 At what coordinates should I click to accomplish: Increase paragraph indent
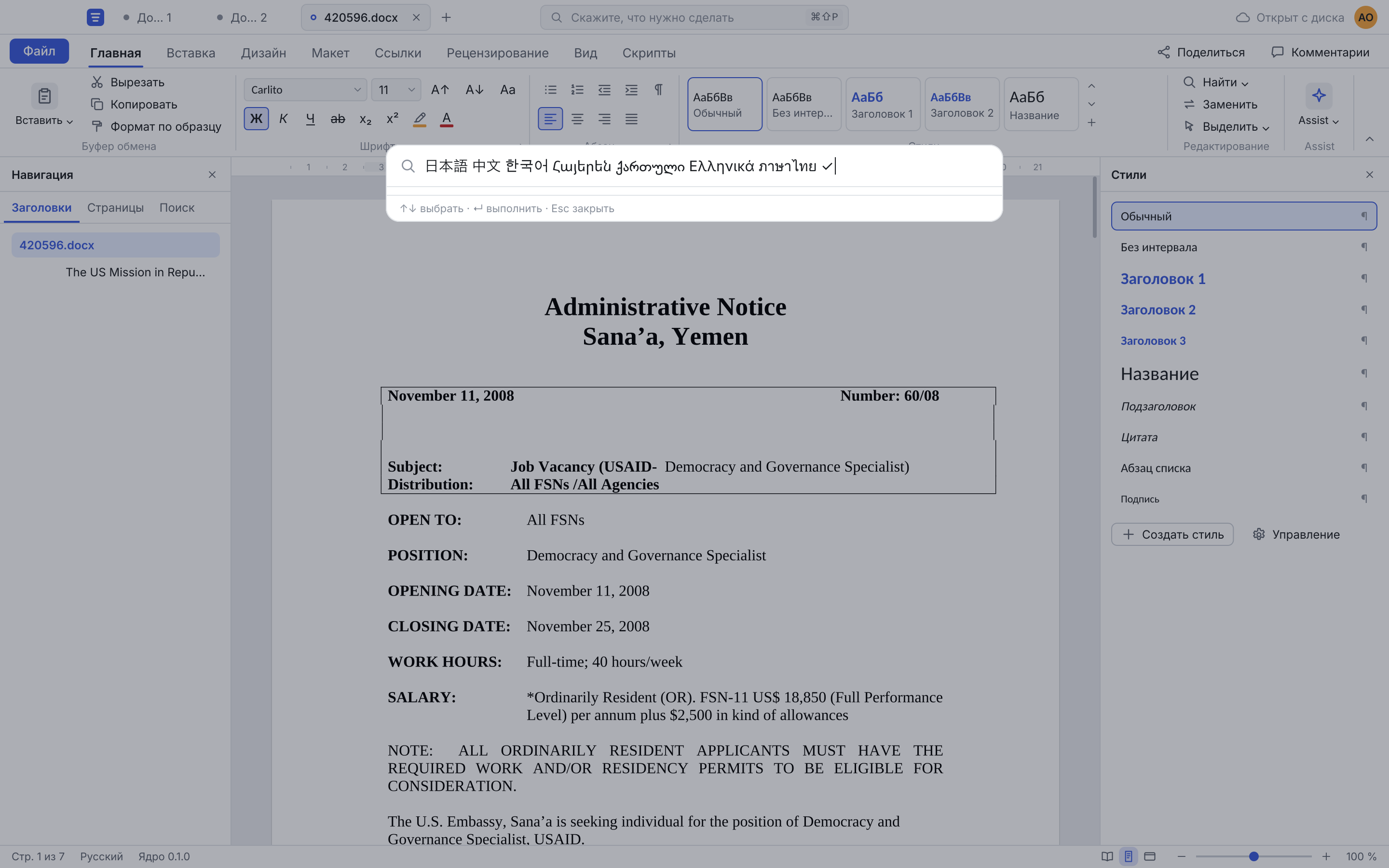(631, 90)
